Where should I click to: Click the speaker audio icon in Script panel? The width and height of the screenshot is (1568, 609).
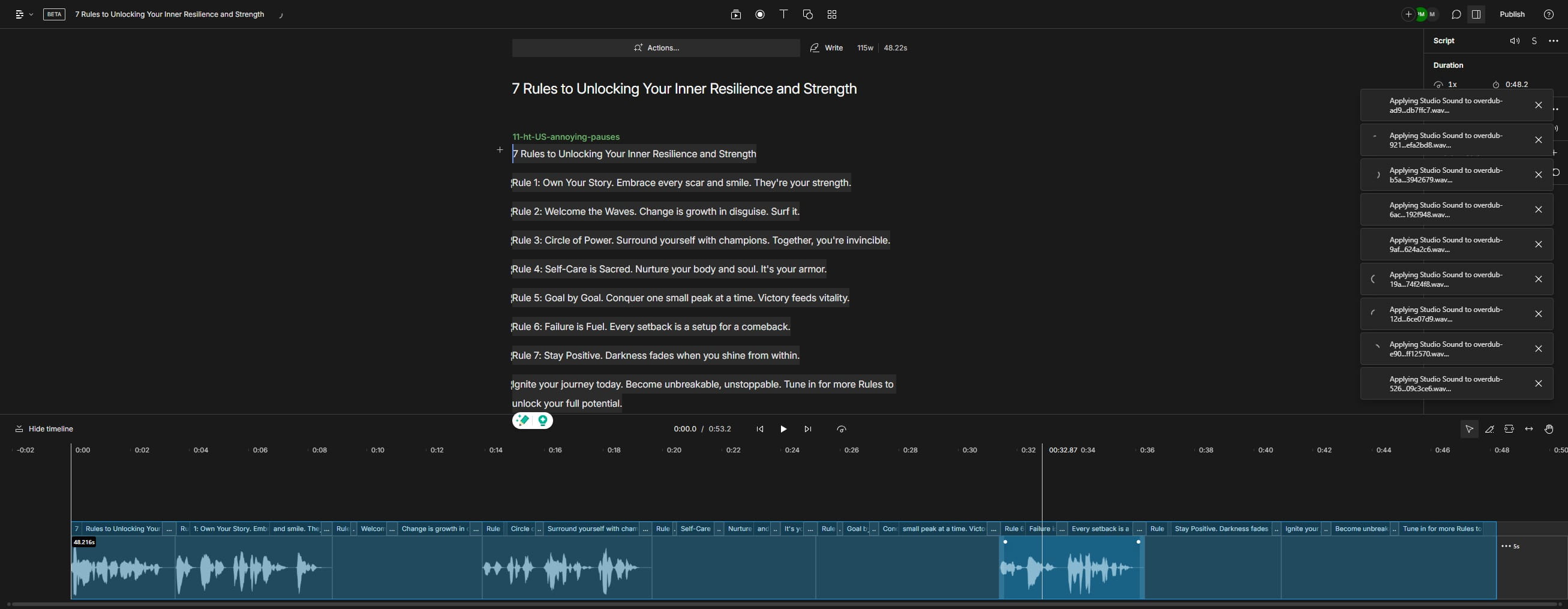click(1515, 41)
